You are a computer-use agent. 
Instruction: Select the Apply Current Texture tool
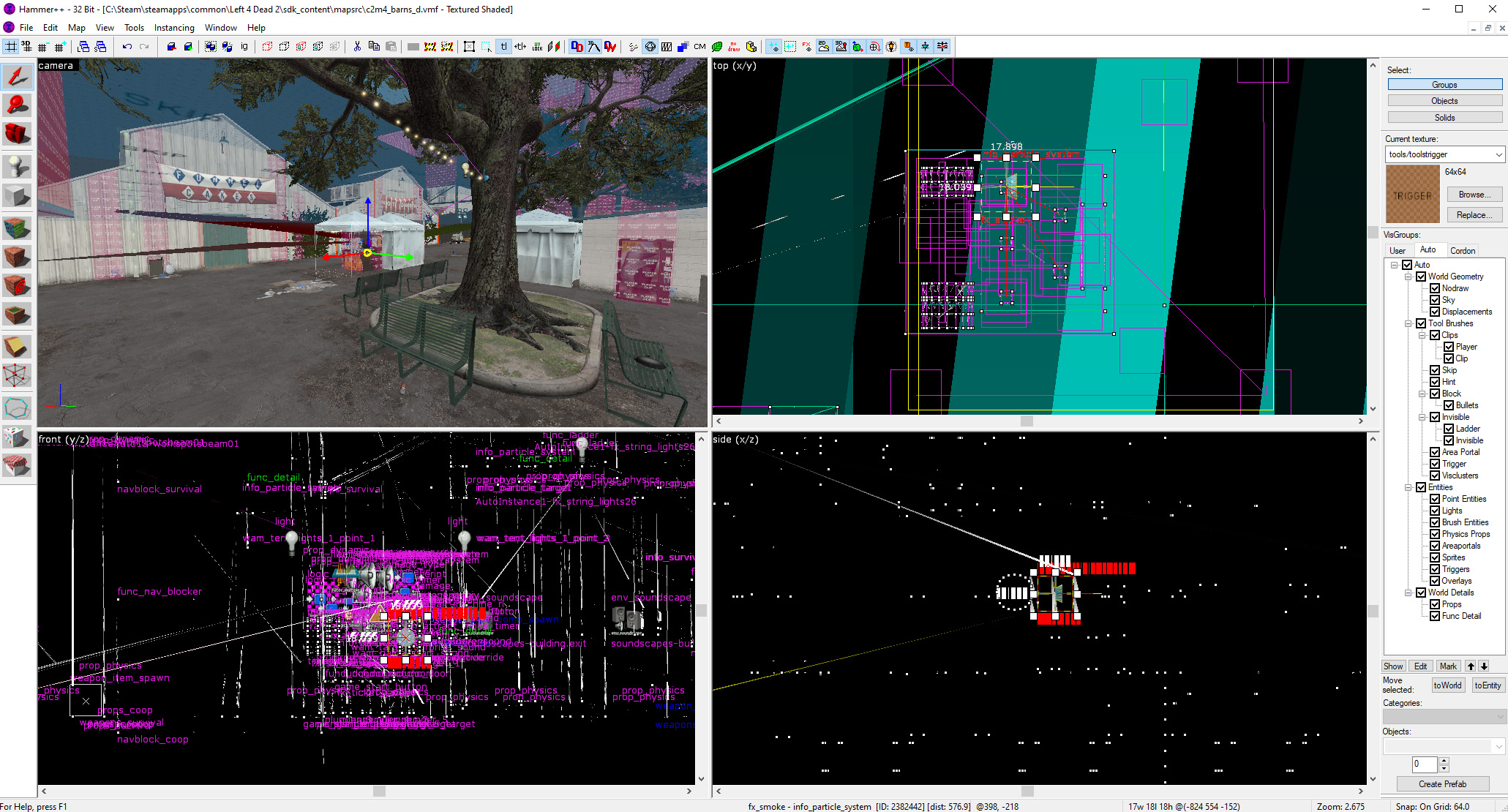point(17,257)
